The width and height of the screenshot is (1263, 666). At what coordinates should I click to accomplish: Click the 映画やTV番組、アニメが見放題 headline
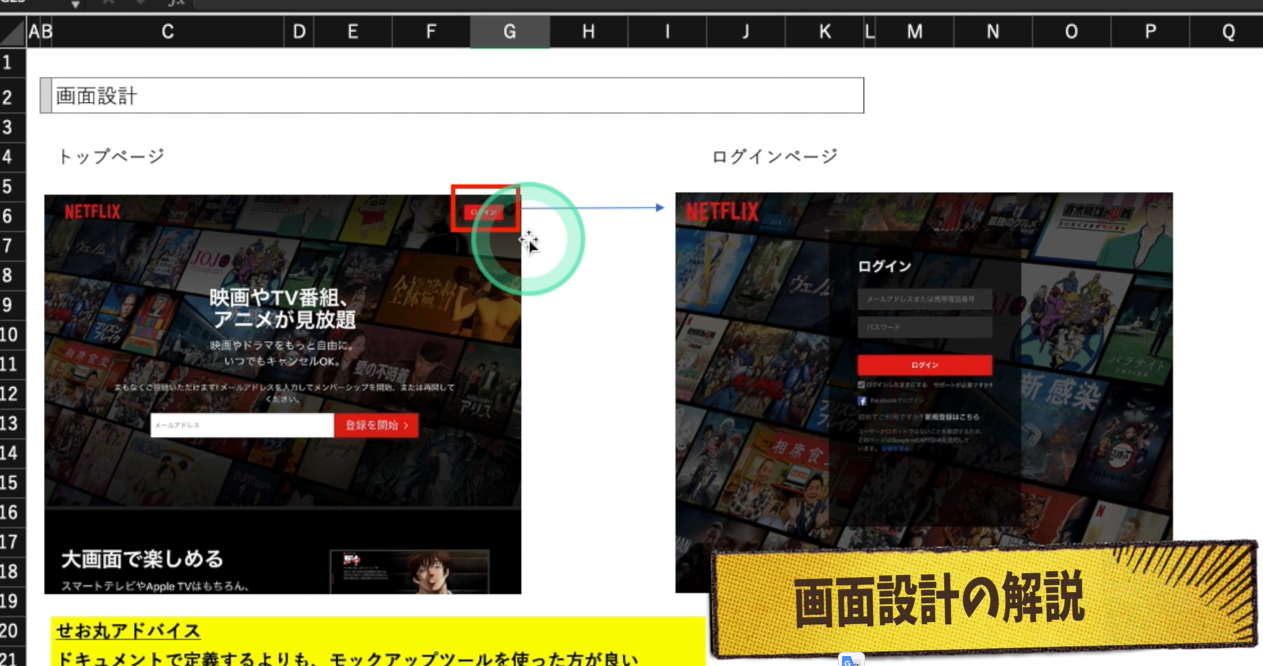[x=283, y=308]
